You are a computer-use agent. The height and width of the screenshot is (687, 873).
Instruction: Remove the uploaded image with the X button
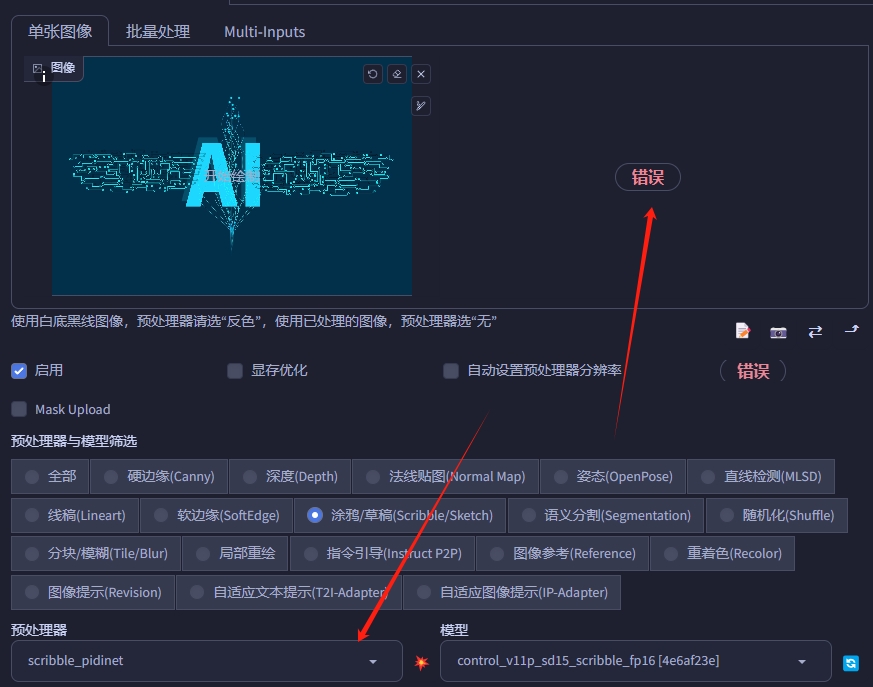(x=419, y=73)
